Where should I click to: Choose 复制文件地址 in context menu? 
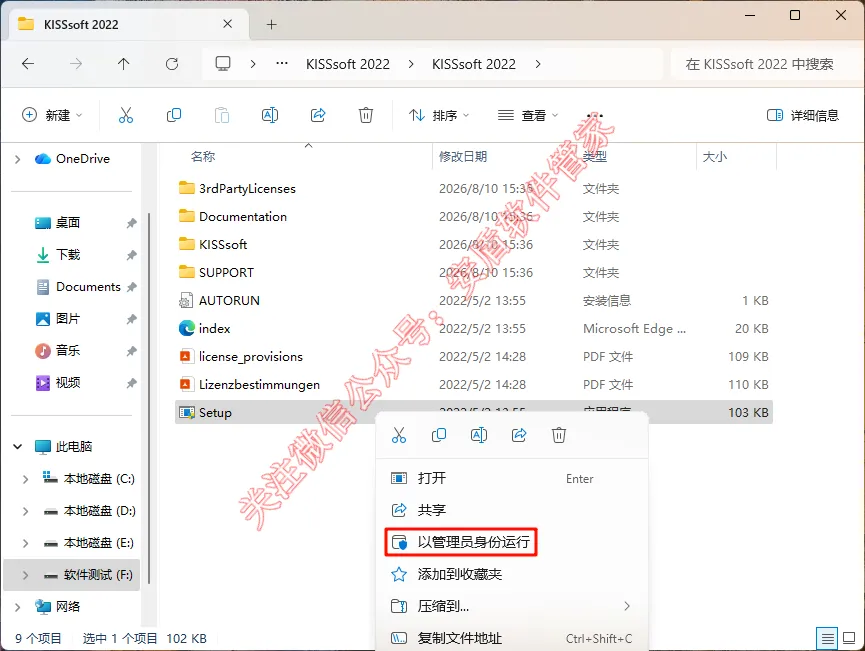[512, 638]
